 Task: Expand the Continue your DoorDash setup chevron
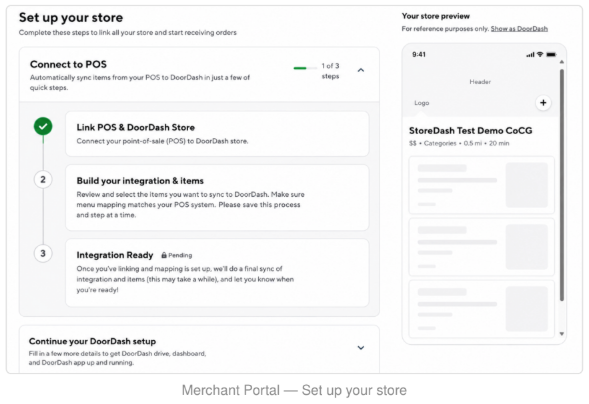(x=361, y=348)
